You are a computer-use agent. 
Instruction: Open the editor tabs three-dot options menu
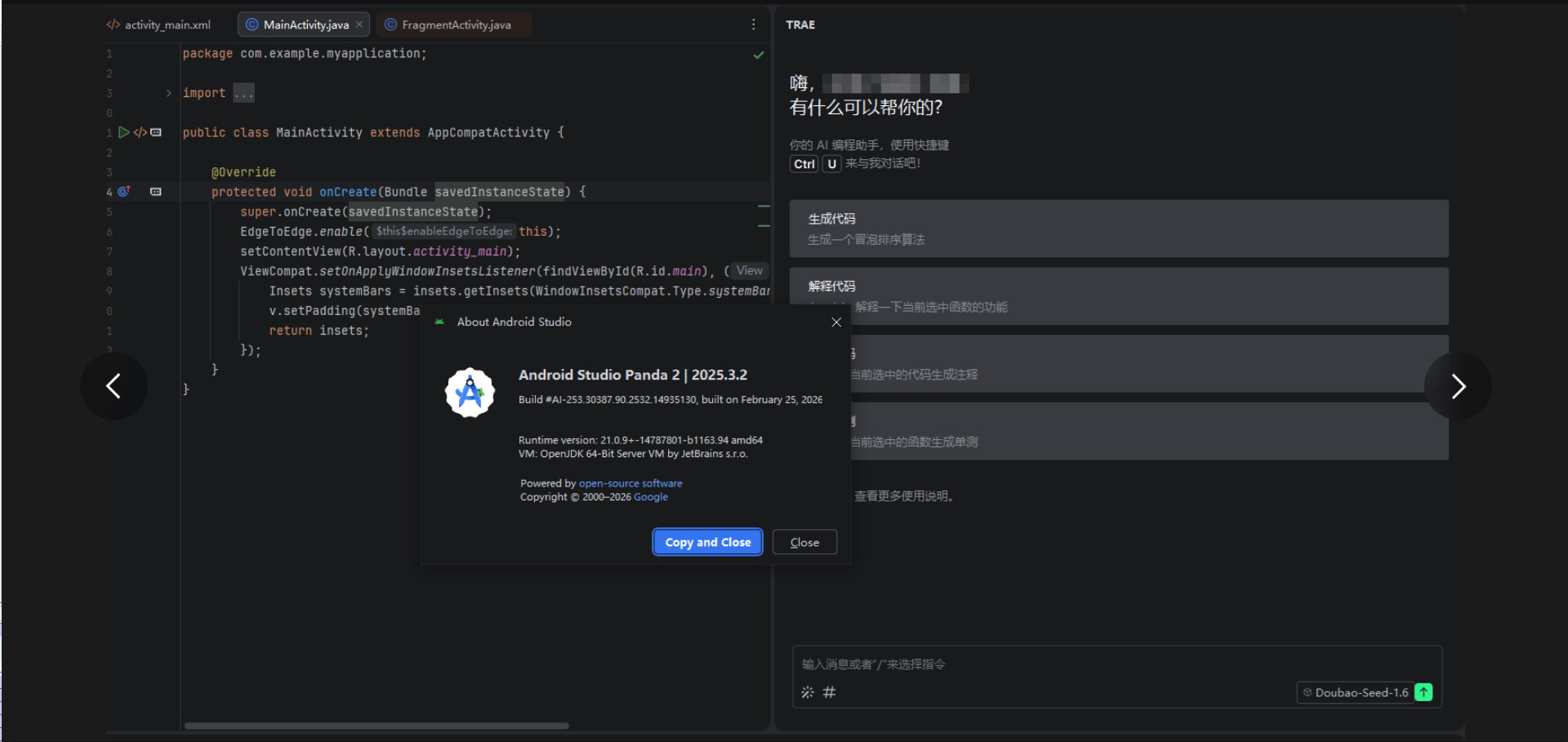pyautogui.click(x=753, y=24)
